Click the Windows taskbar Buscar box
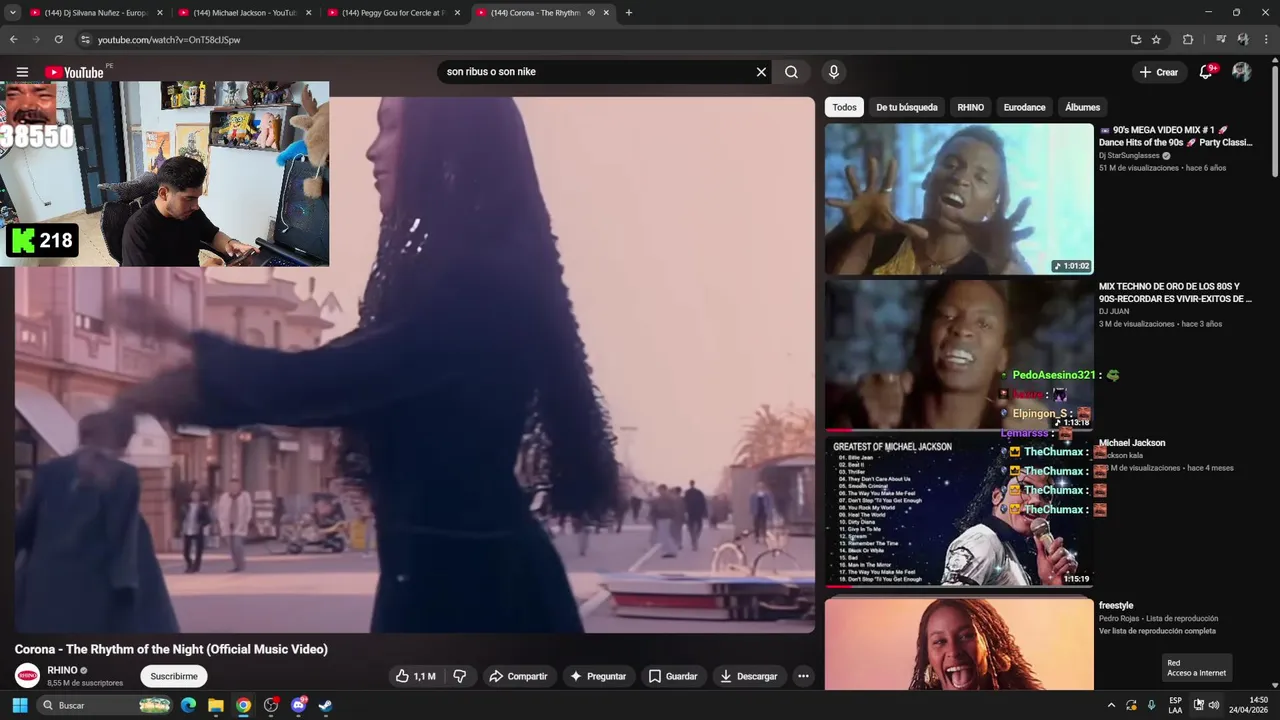The image size is (1280, 720). coord(104,705)
